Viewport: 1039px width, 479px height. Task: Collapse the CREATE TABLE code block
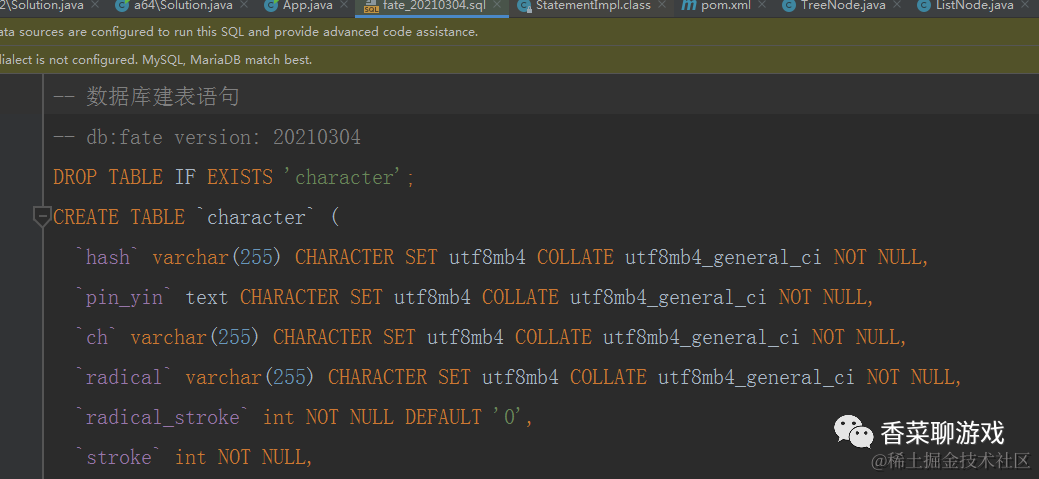coord(42,217)
